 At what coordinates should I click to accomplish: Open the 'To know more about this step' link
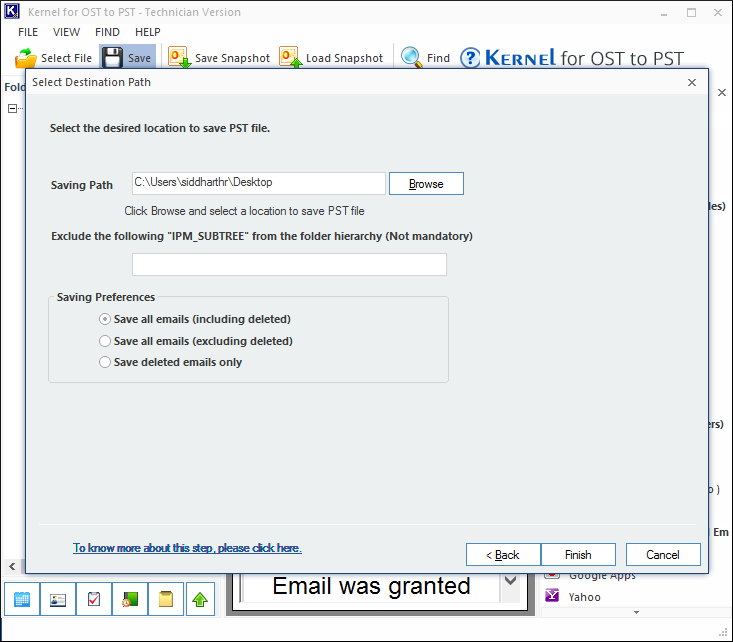point(187,548)
